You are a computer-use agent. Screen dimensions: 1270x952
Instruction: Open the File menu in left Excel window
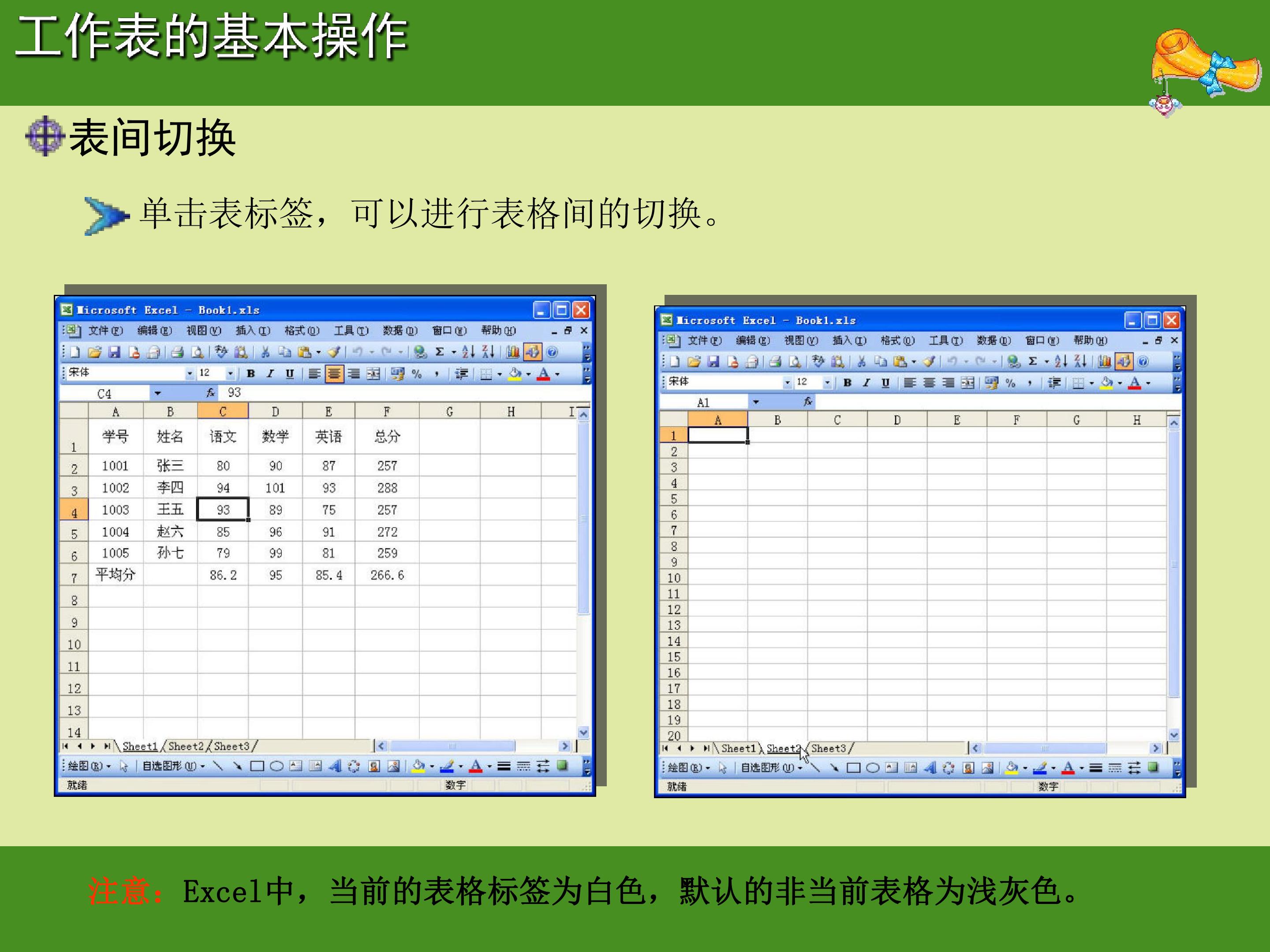point(106,331)
